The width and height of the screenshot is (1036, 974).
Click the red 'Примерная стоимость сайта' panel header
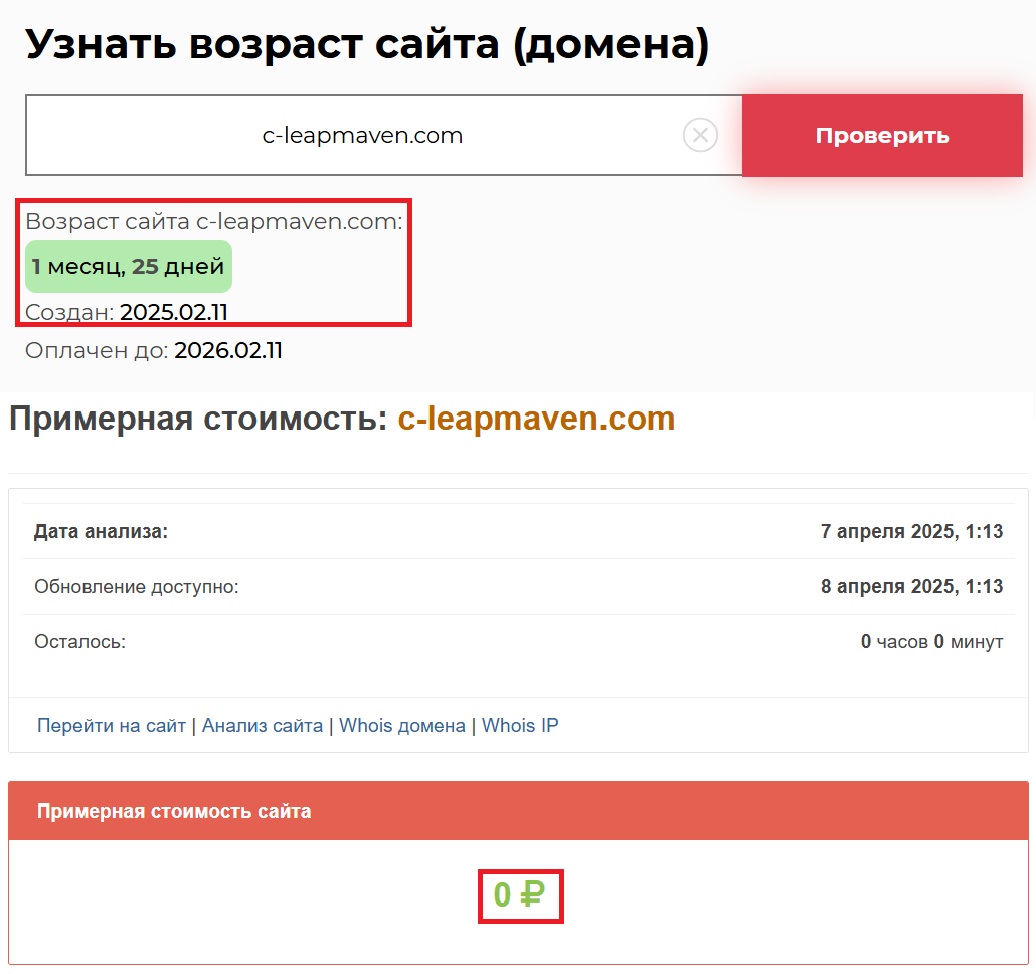pos(518,811)
